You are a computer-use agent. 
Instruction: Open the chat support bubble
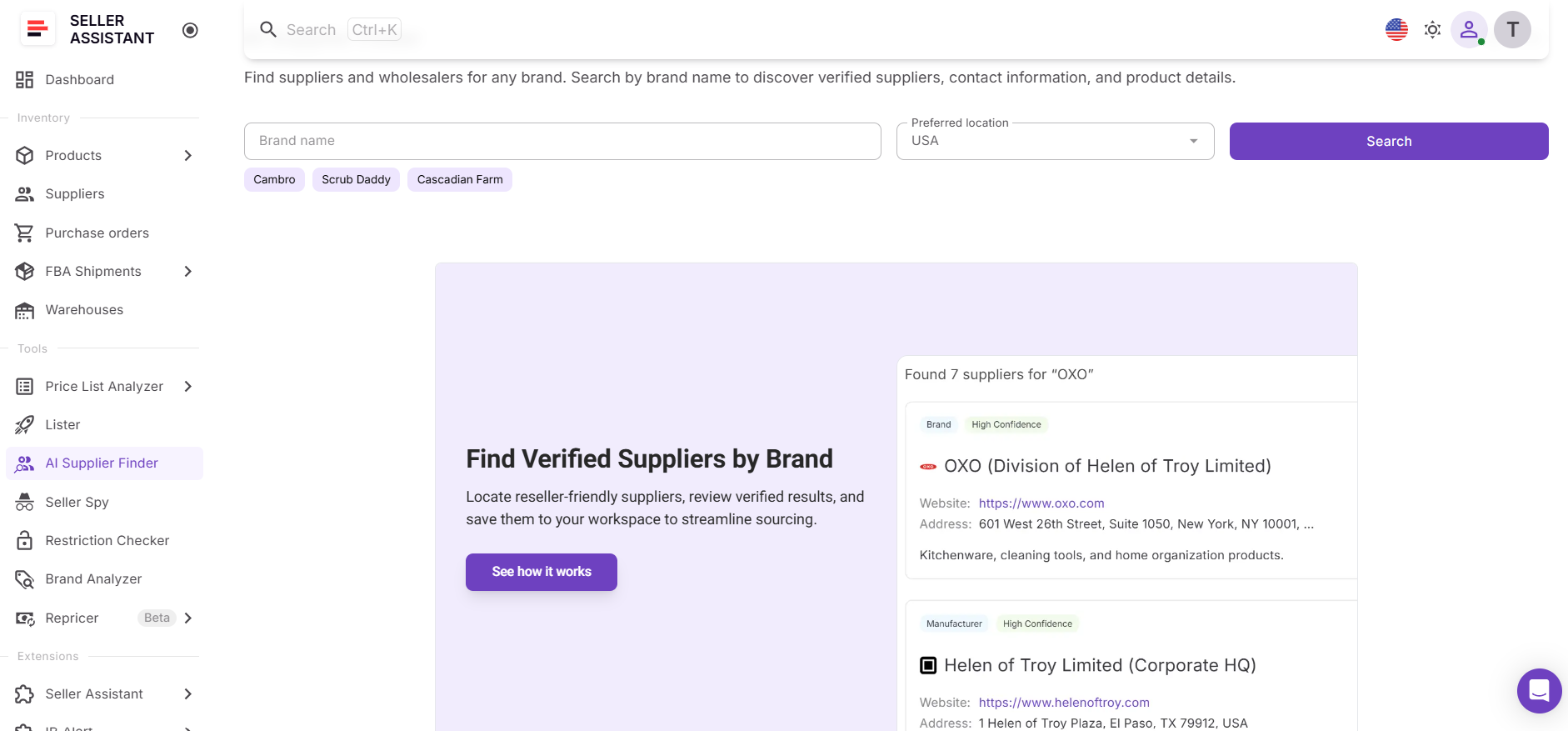point(1539,691)
